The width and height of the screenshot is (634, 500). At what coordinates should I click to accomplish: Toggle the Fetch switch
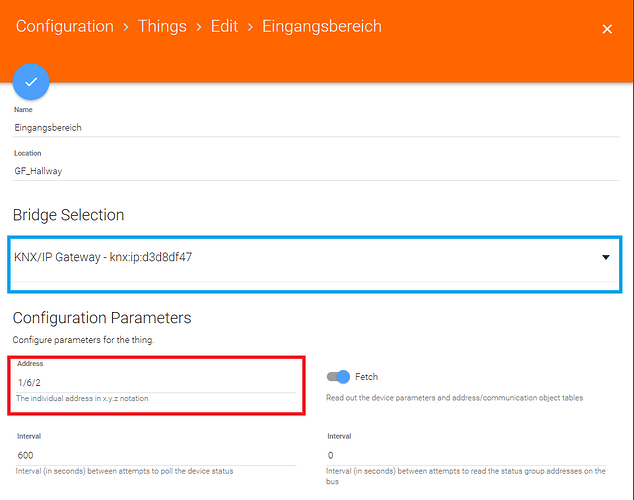click(339, 377)
